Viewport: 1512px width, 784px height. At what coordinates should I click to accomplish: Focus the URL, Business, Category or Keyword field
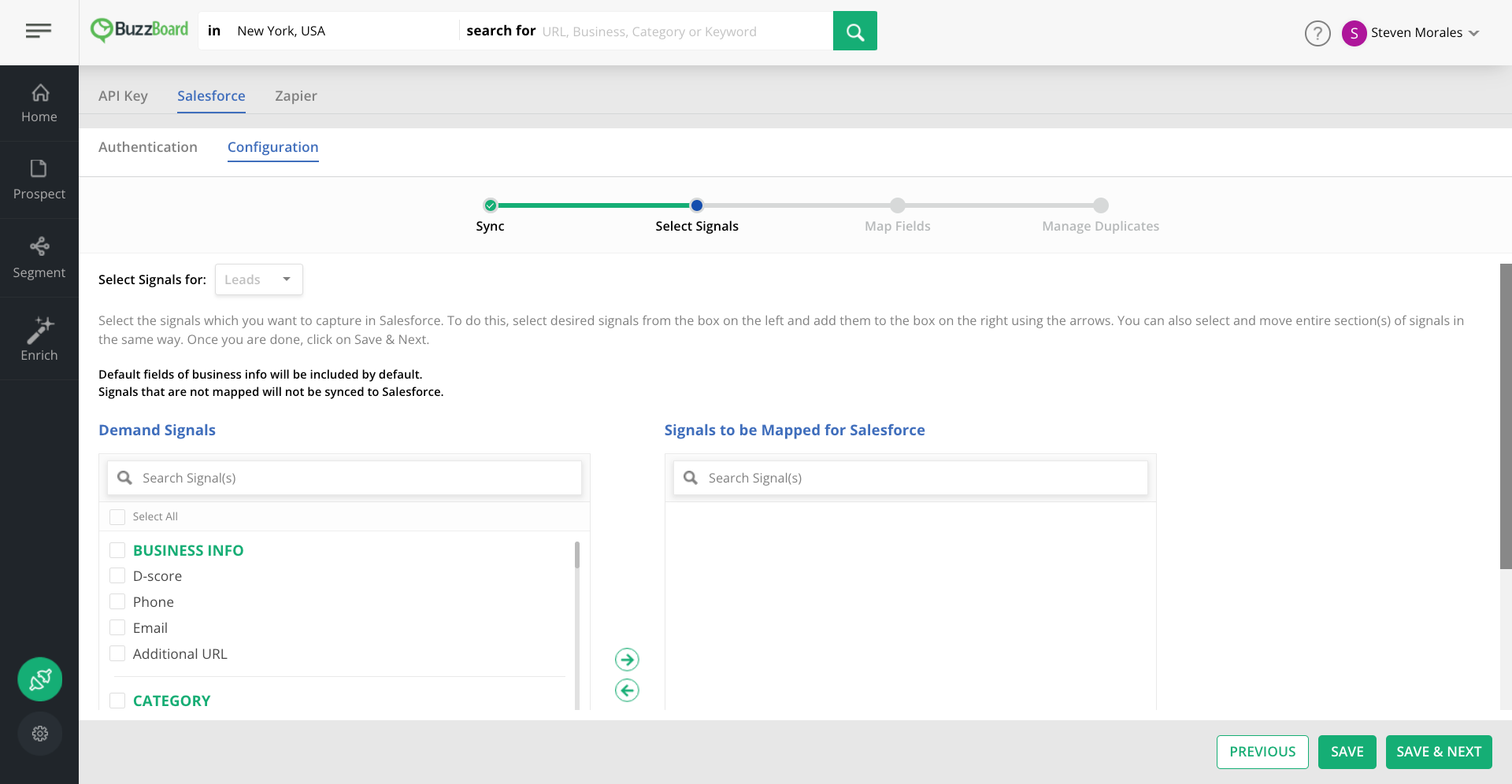pos(684,31)
